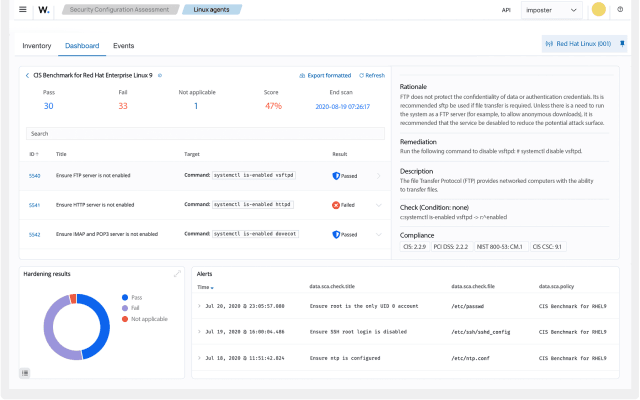The height and width of the screenshot is (400, 640).
Task: Open the Security Configuration Assessment breadcrumb
Action: coord(120,9)
